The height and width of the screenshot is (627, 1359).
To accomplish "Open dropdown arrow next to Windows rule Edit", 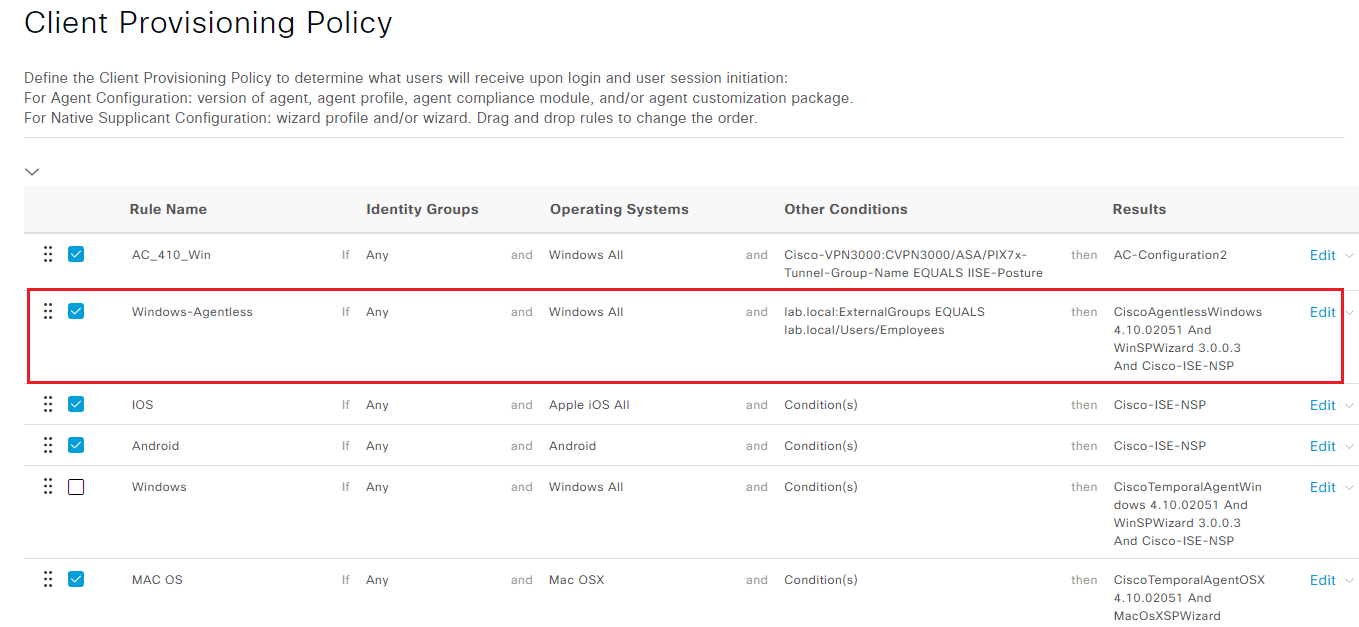I will (1349, 487).
